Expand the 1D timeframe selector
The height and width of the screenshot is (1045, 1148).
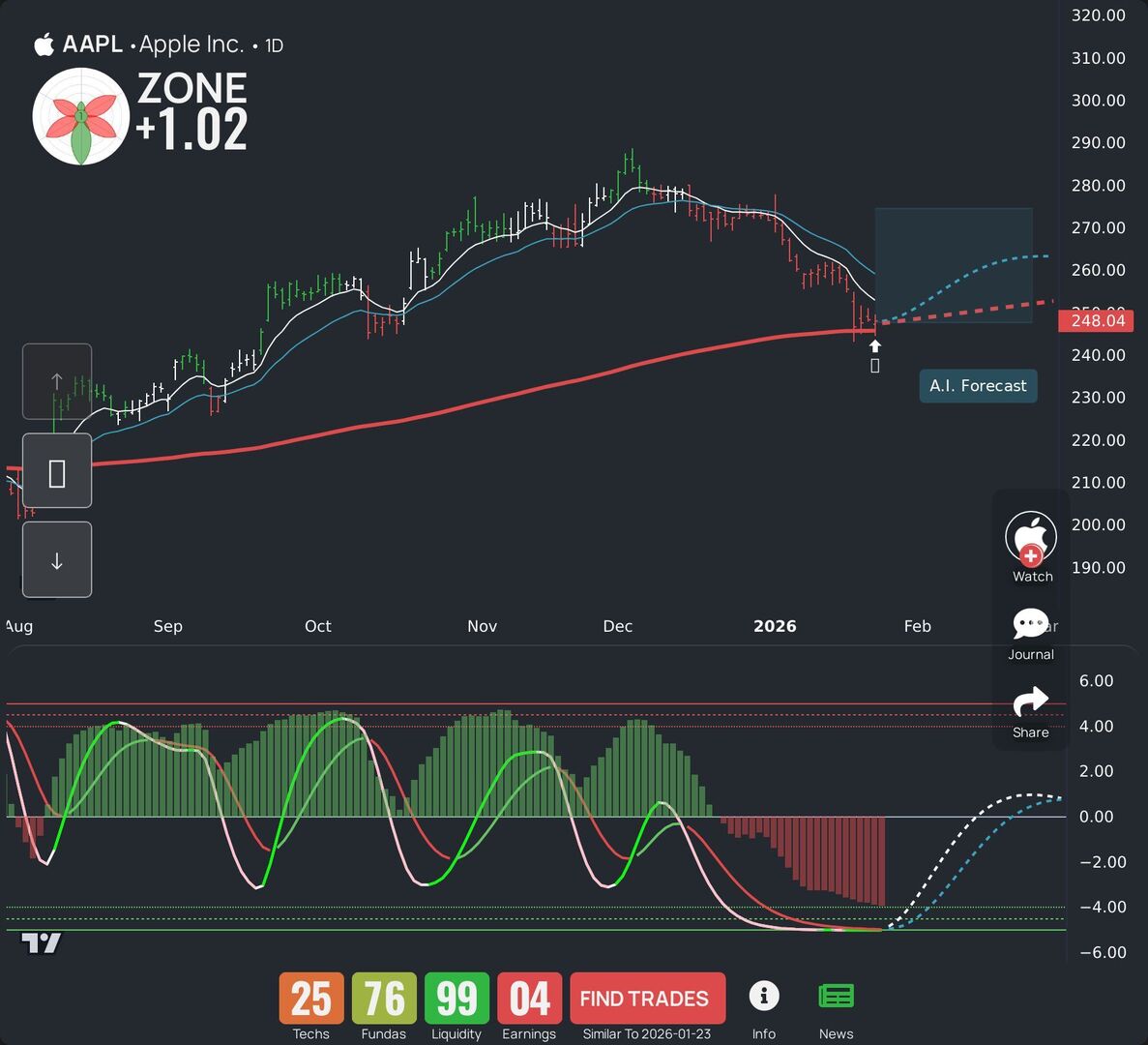click(273, 45)
